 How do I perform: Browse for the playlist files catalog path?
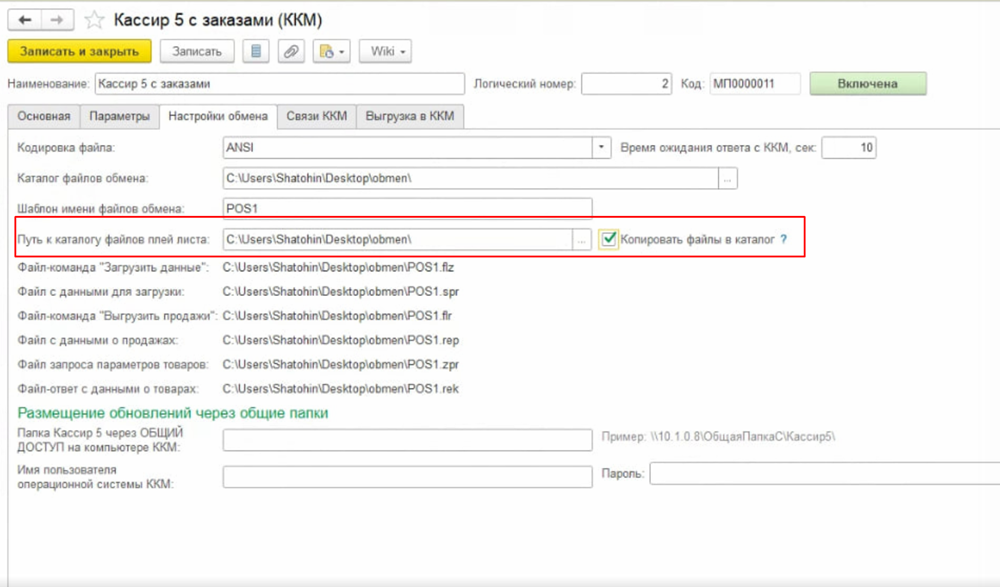coord(582,240)
